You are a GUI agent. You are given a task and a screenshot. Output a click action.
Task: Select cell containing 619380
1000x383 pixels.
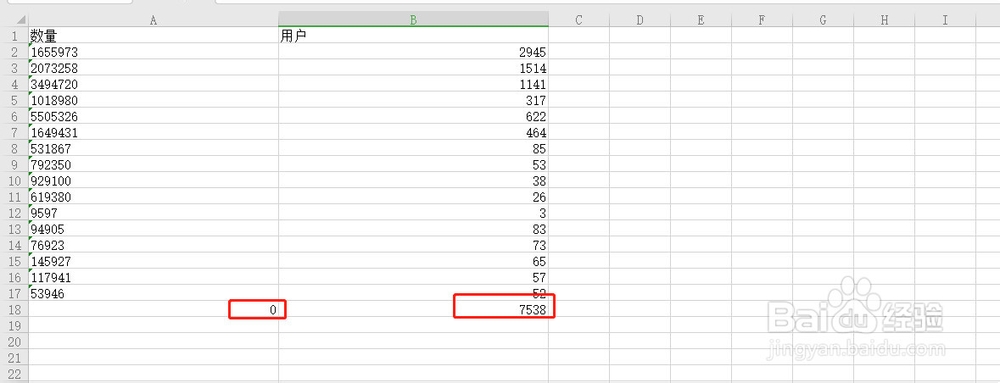coord(153,196)
